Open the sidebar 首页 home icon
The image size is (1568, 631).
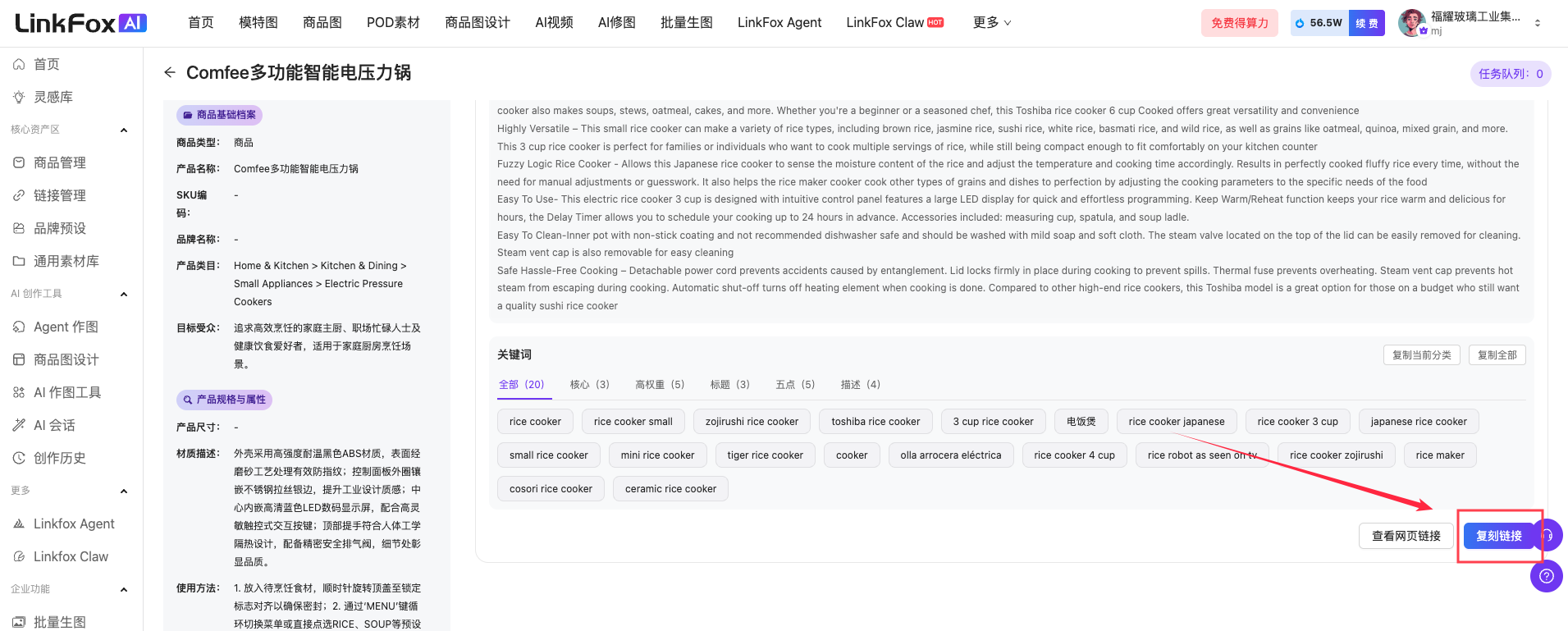(19, 64)
